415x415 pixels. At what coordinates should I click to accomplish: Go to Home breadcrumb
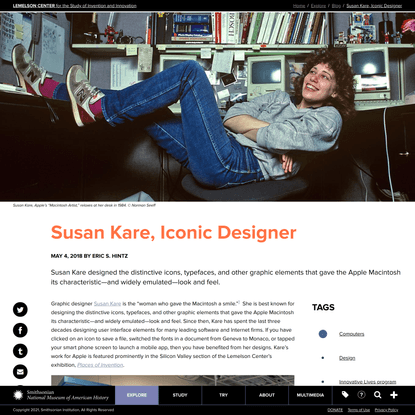pyautogui.click(x=299, y=6)
